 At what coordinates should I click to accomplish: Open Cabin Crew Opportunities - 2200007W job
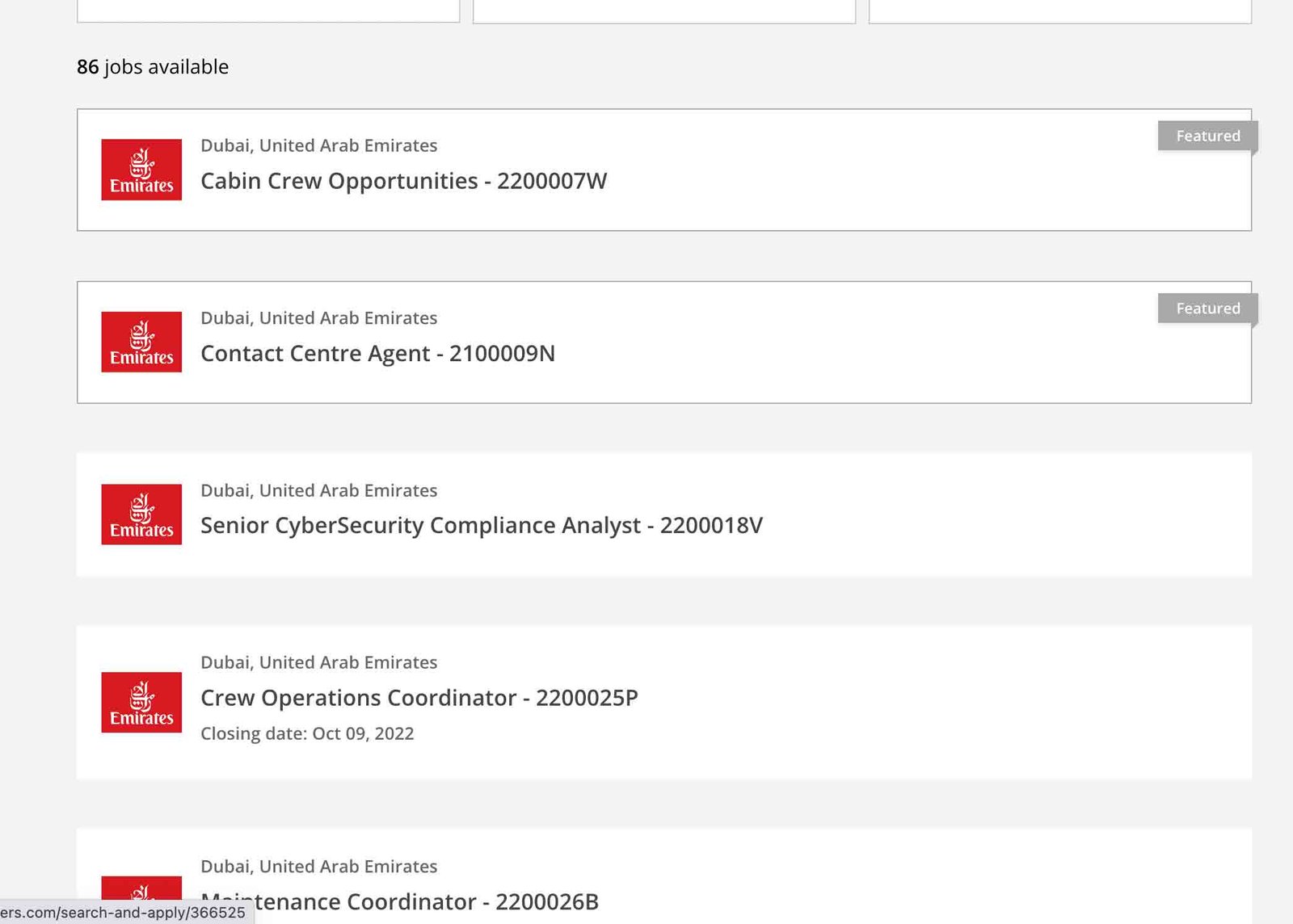click(403, 181)
